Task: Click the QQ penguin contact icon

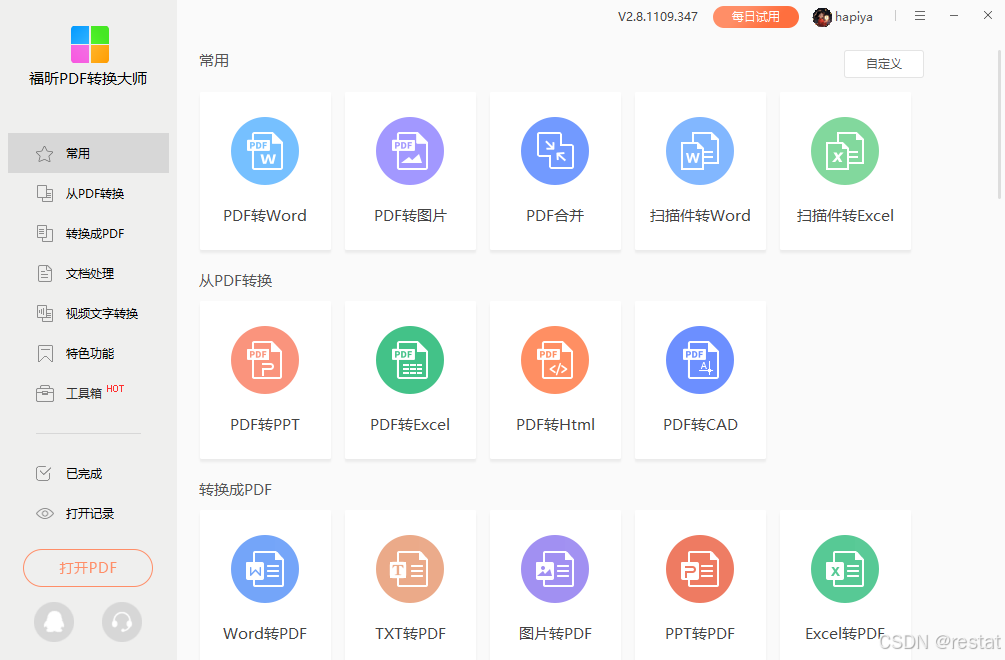Action: point(54,622)
